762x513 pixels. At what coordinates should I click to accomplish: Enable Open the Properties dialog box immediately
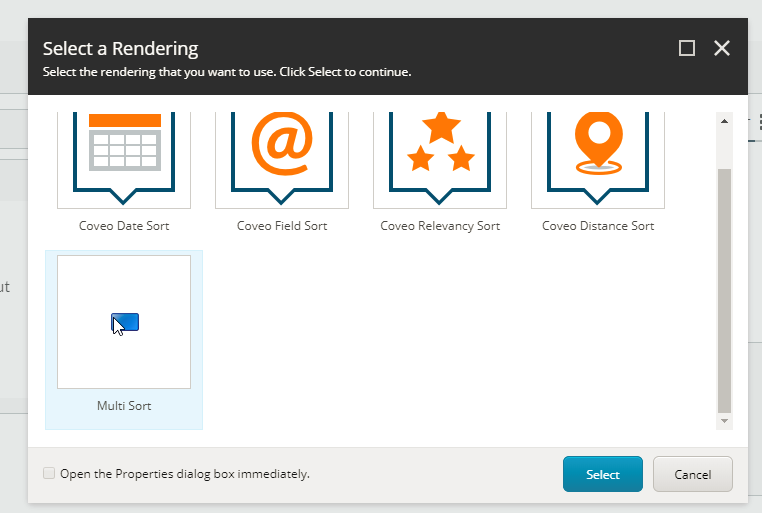[49, 473]
